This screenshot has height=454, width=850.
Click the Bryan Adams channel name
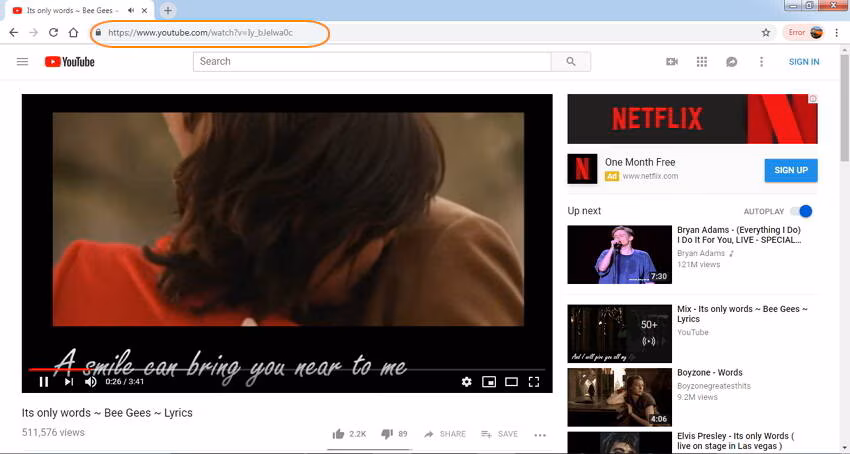tap(700, 253)
